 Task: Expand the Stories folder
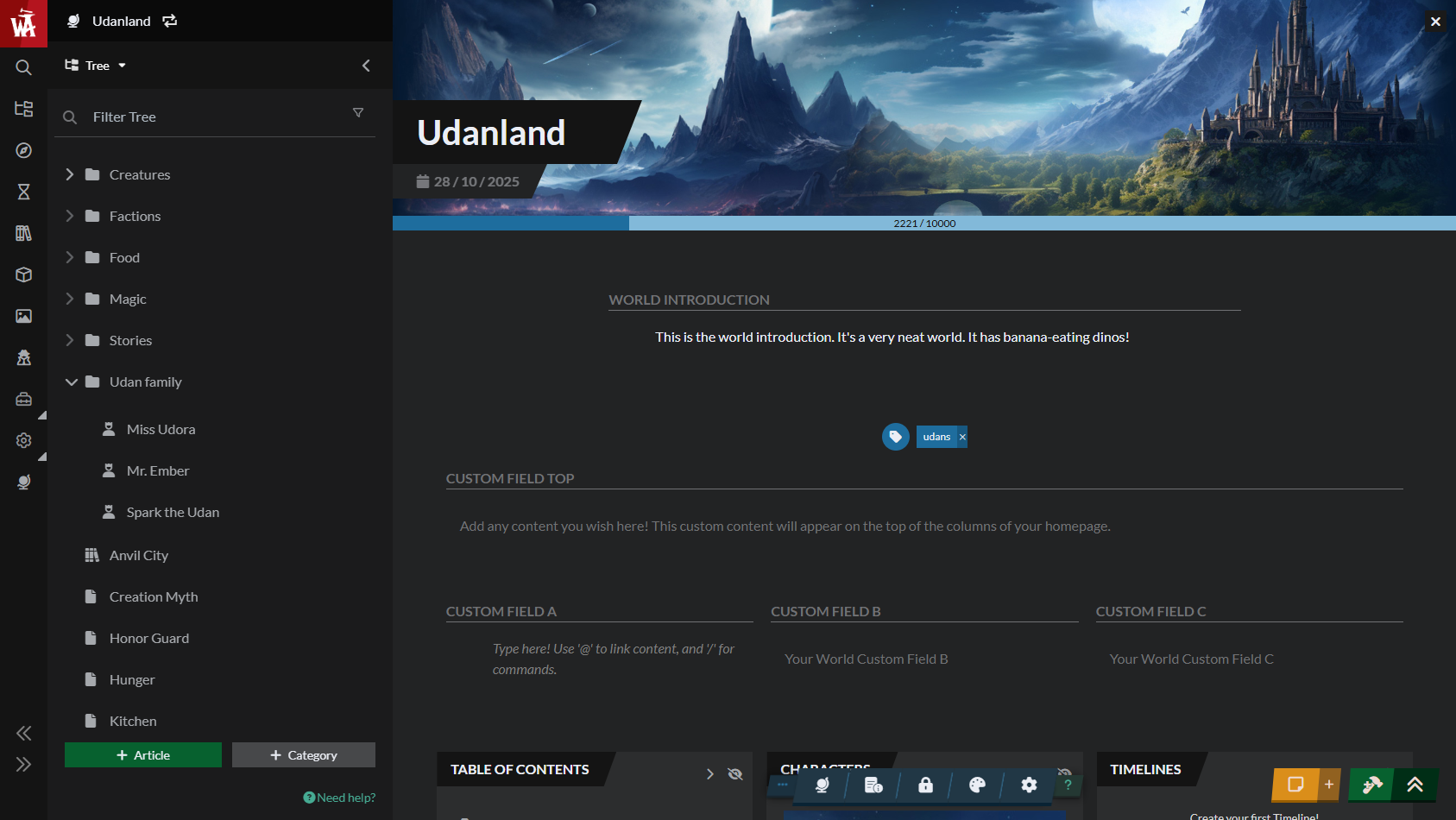tap(70, 340)
